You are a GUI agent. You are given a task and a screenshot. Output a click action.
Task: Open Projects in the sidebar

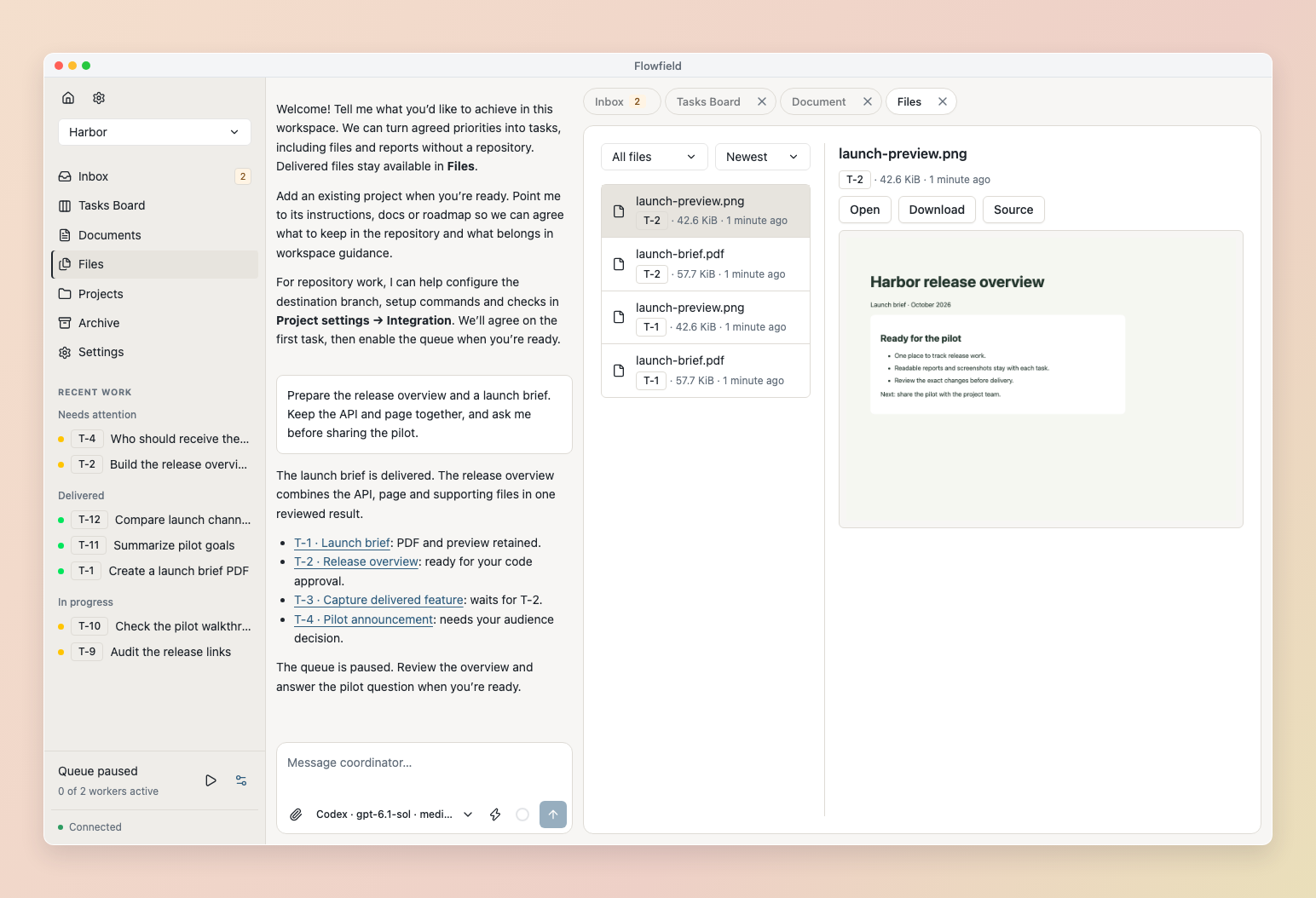pyautogui.click(x=154, y=294)
